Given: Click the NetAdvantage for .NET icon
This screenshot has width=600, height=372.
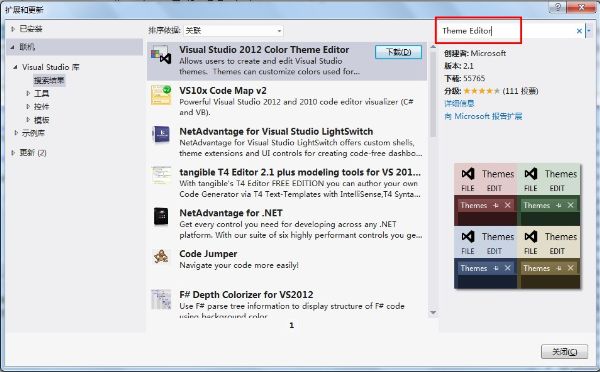Looking at the screenshot, I should click(161, 217).
